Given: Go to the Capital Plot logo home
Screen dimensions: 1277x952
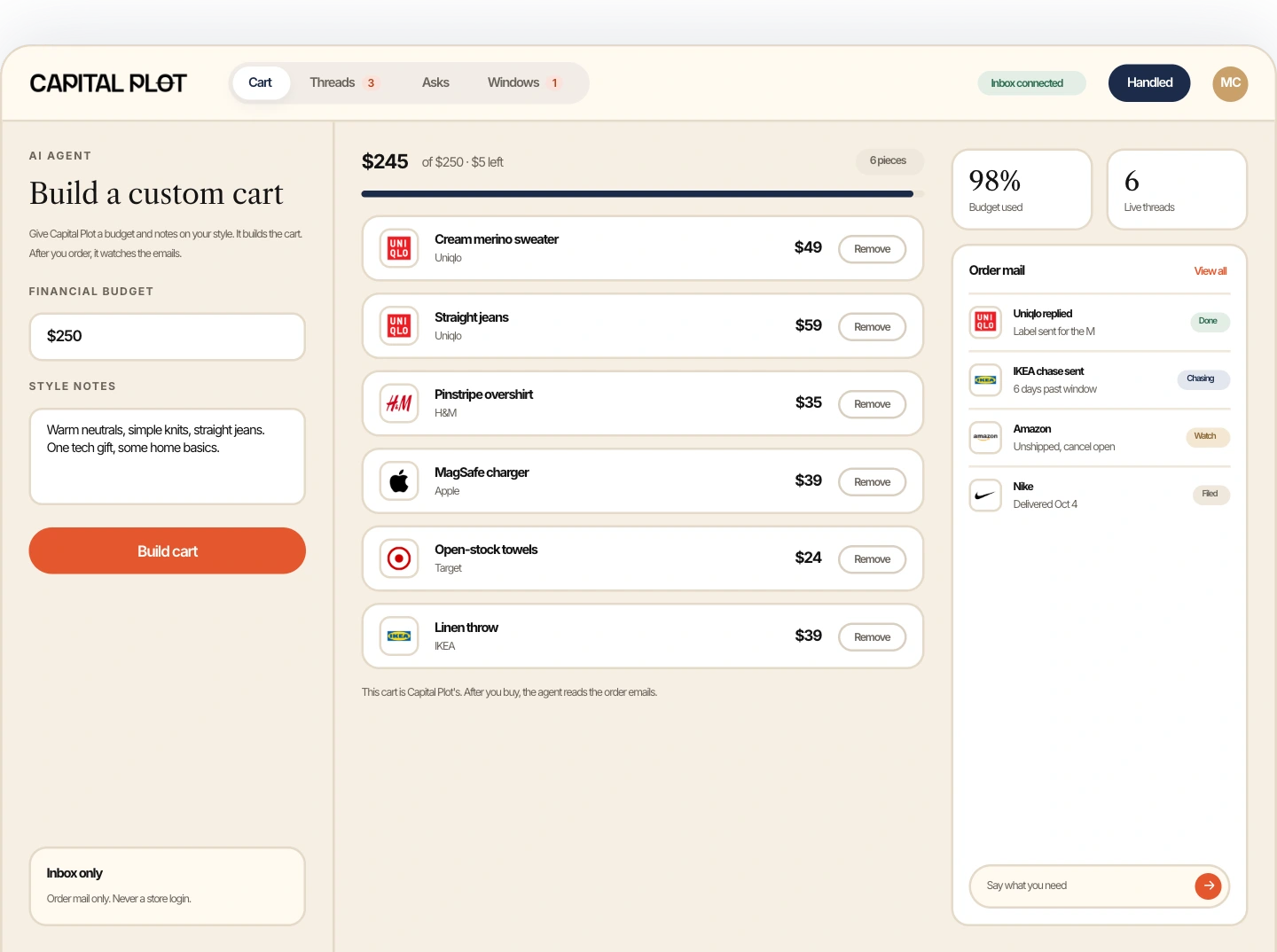Looking at the screenshot, I should 108,83.
